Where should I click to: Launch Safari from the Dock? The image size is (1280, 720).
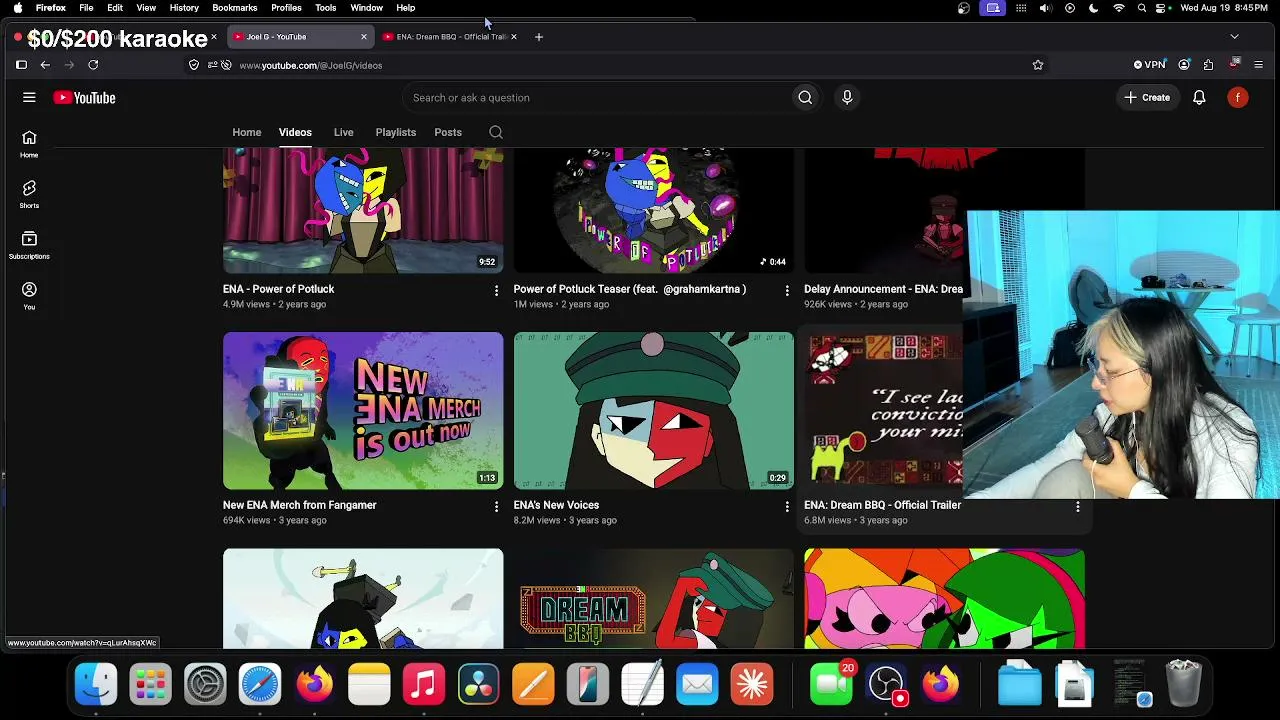[x=259, y=684]
